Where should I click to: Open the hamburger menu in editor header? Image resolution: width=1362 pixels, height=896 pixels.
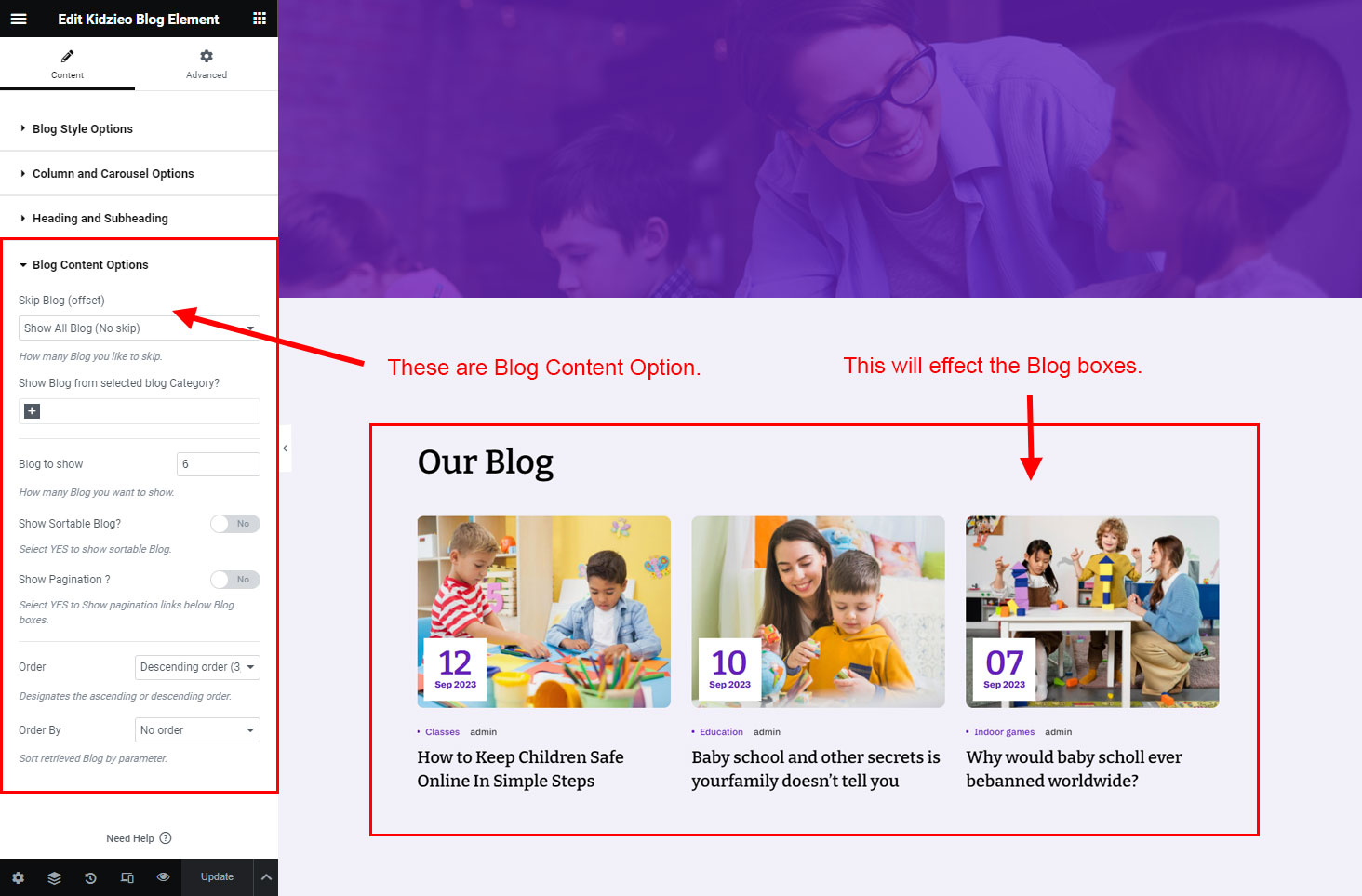19,19
